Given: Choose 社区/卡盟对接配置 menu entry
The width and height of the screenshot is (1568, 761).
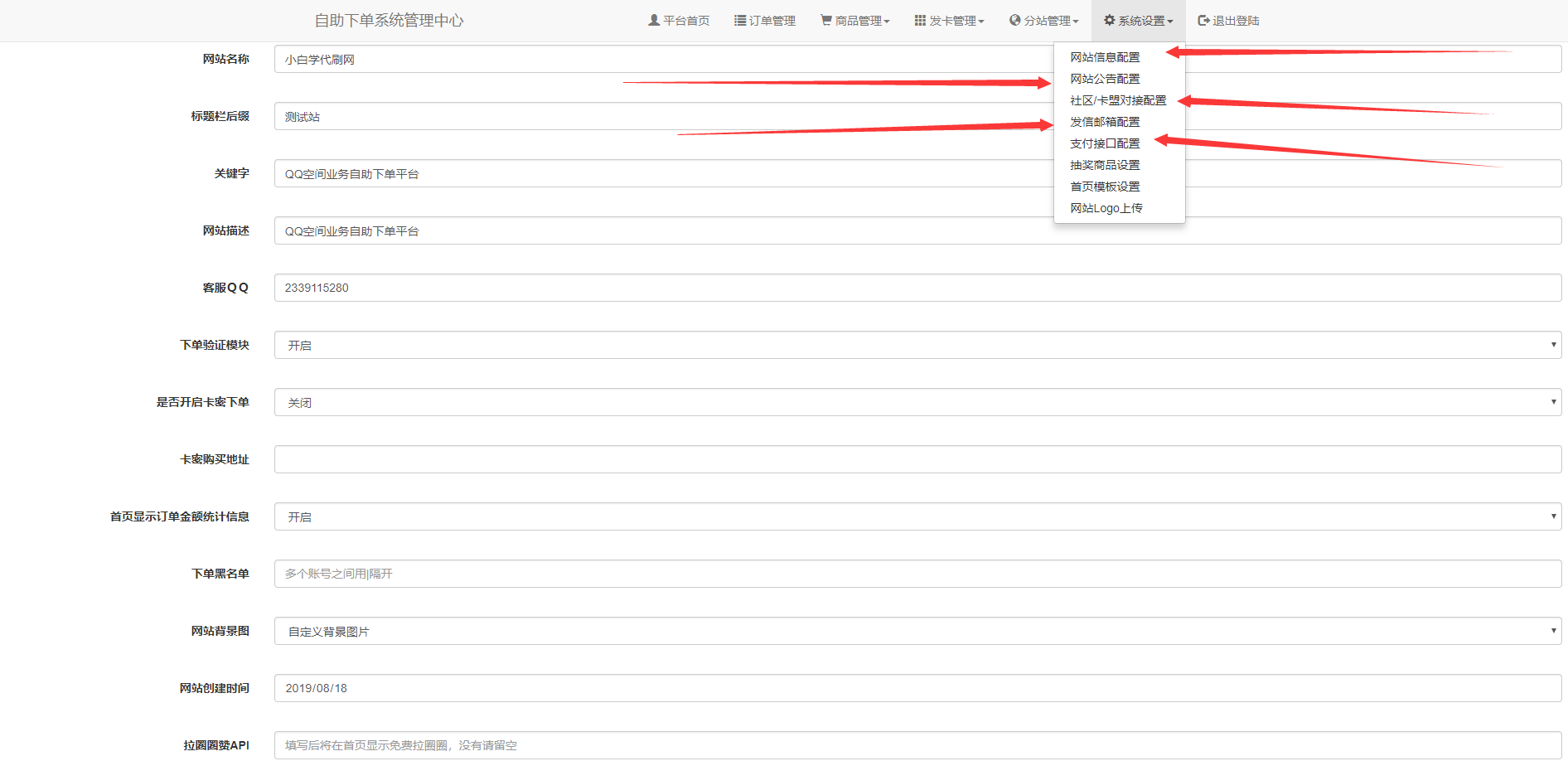Looking at the screenshot, I should click(1120, 100).
